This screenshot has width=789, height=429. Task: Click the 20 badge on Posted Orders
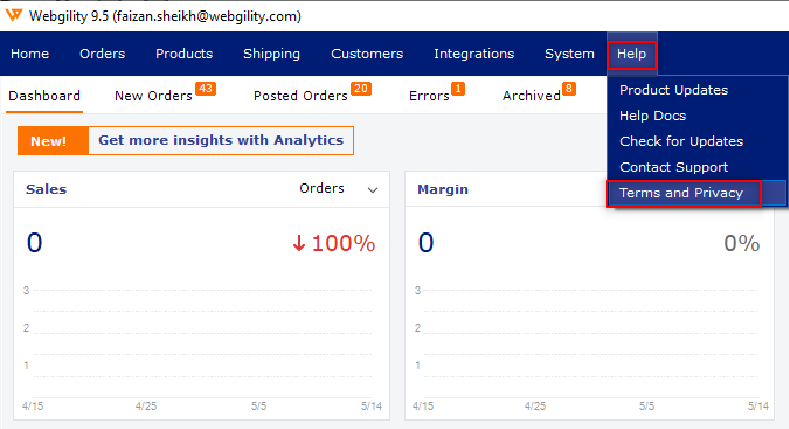coord(361,89)
